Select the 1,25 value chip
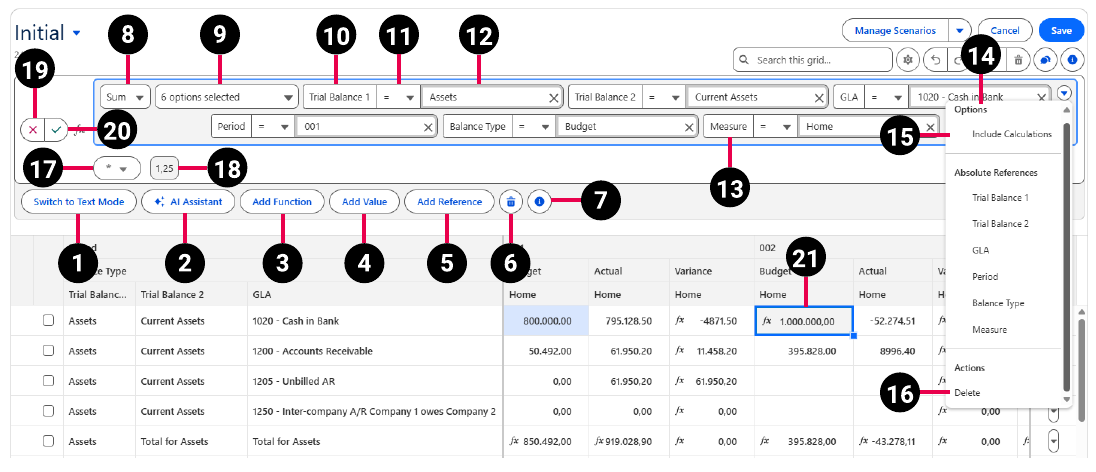 pyautogui.click(x=164, y=169)
